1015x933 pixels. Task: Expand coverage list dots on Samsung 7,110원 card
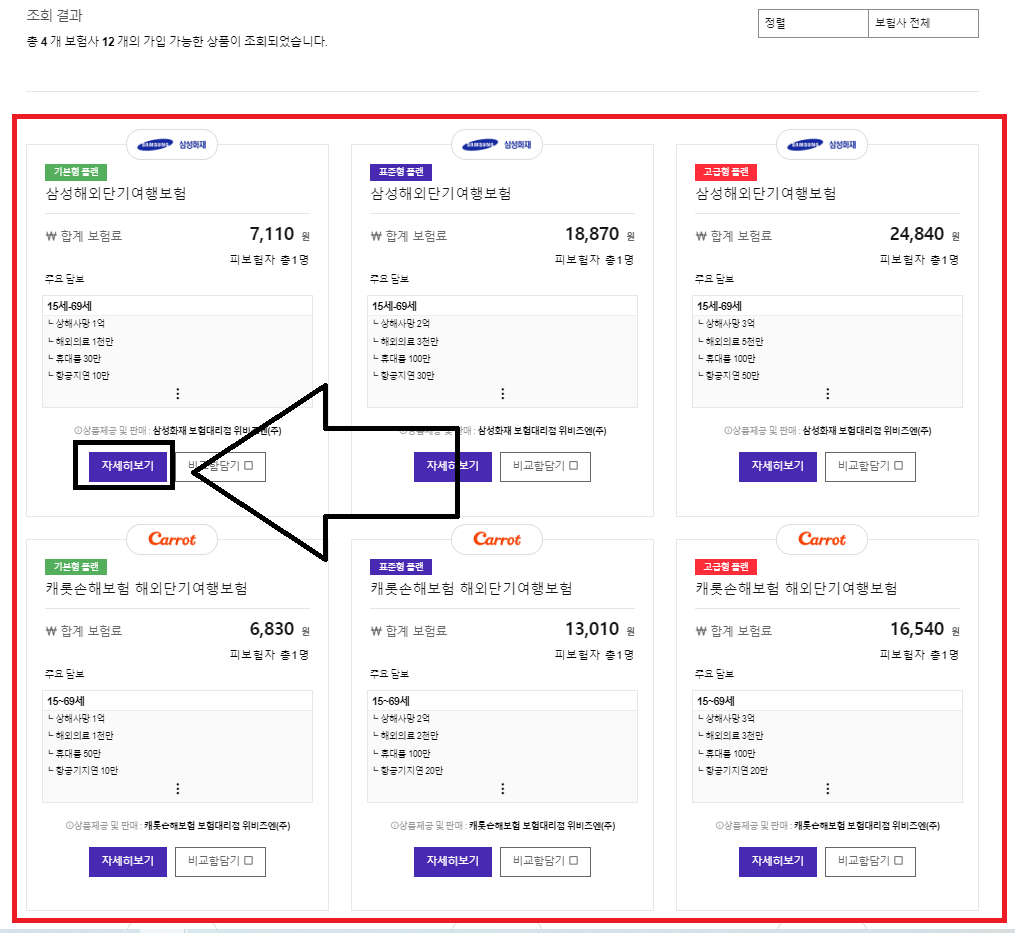177,394
